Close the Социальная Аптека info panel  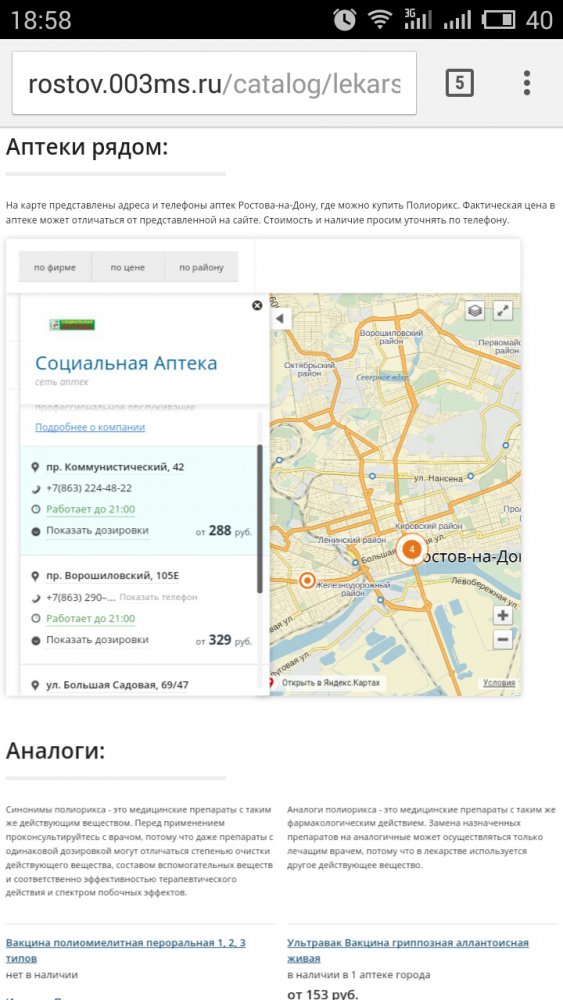pyautogui.click(x=257, y=305)
